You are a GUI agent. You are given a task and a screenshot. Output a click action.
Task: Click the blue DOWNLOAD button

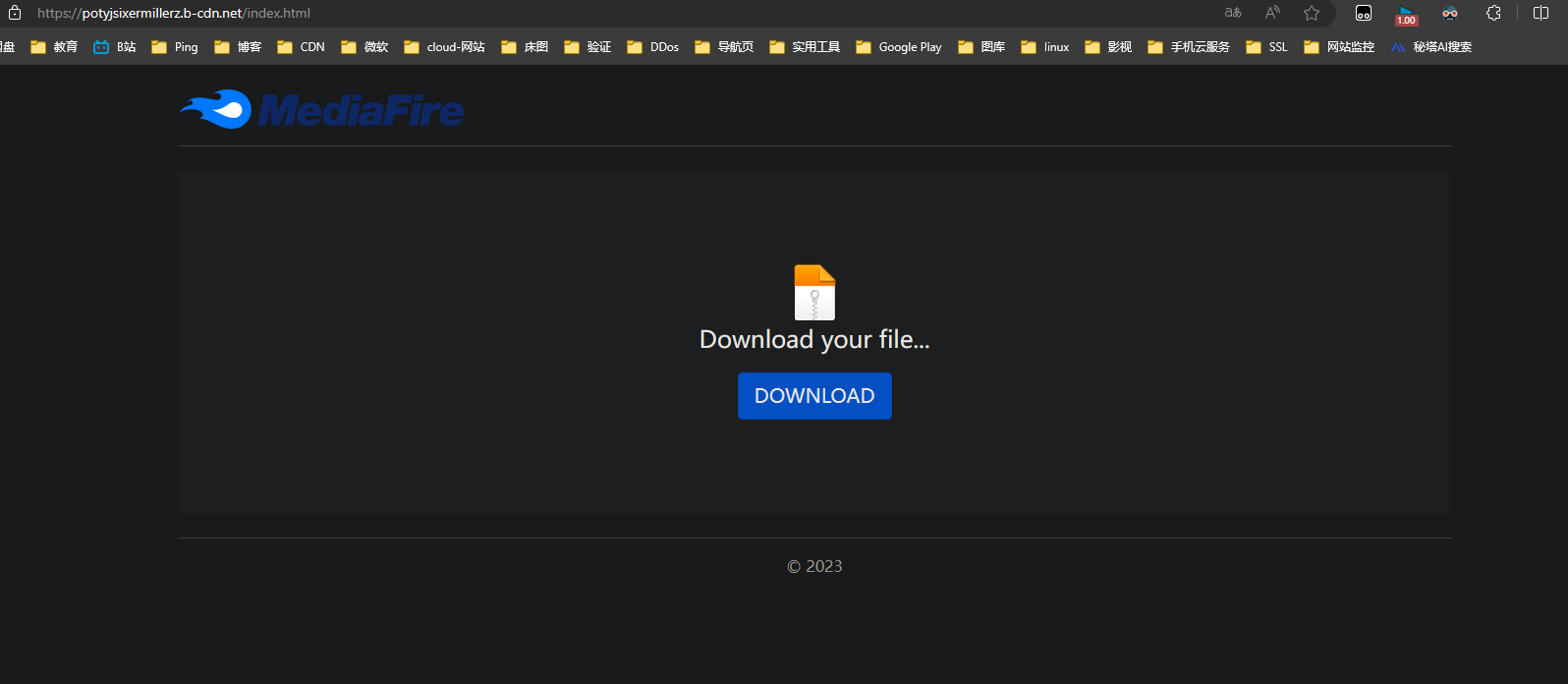pos(814,396)
